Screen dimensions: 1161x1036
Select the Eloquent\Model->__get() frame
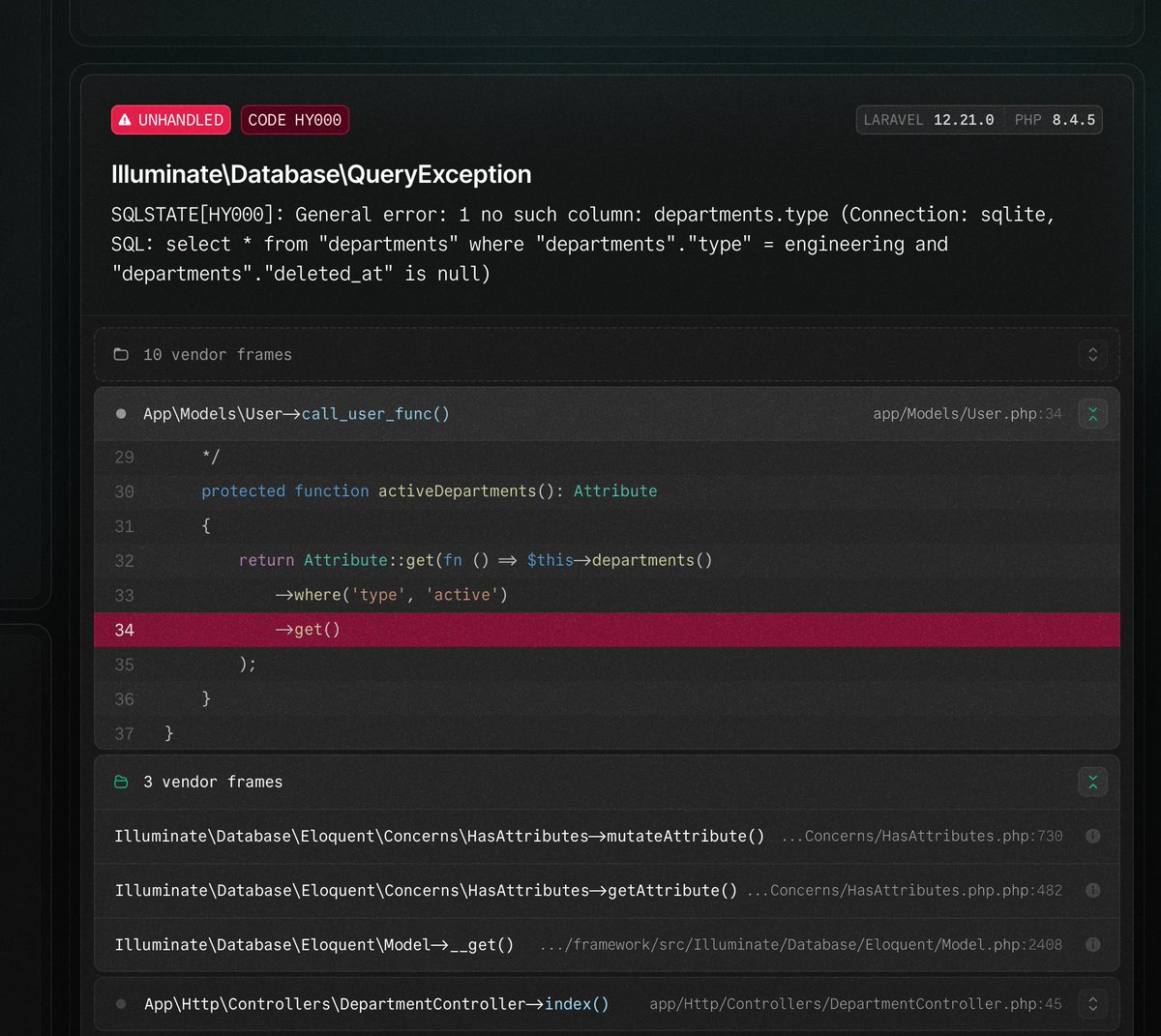(x=607, y=944)
